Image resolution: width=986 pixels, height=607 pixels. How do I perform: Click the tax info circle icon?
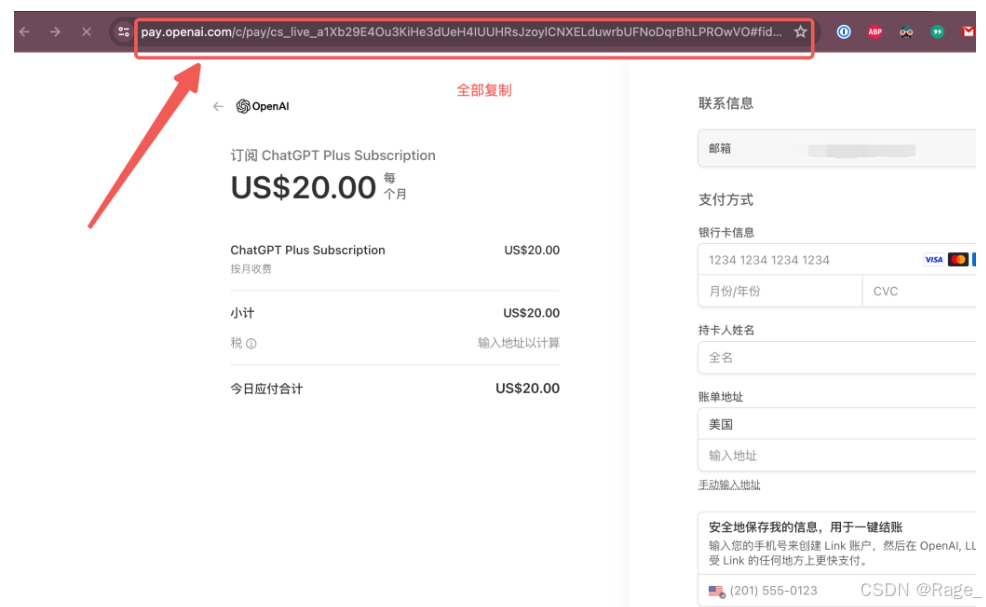tap(251, 343)
